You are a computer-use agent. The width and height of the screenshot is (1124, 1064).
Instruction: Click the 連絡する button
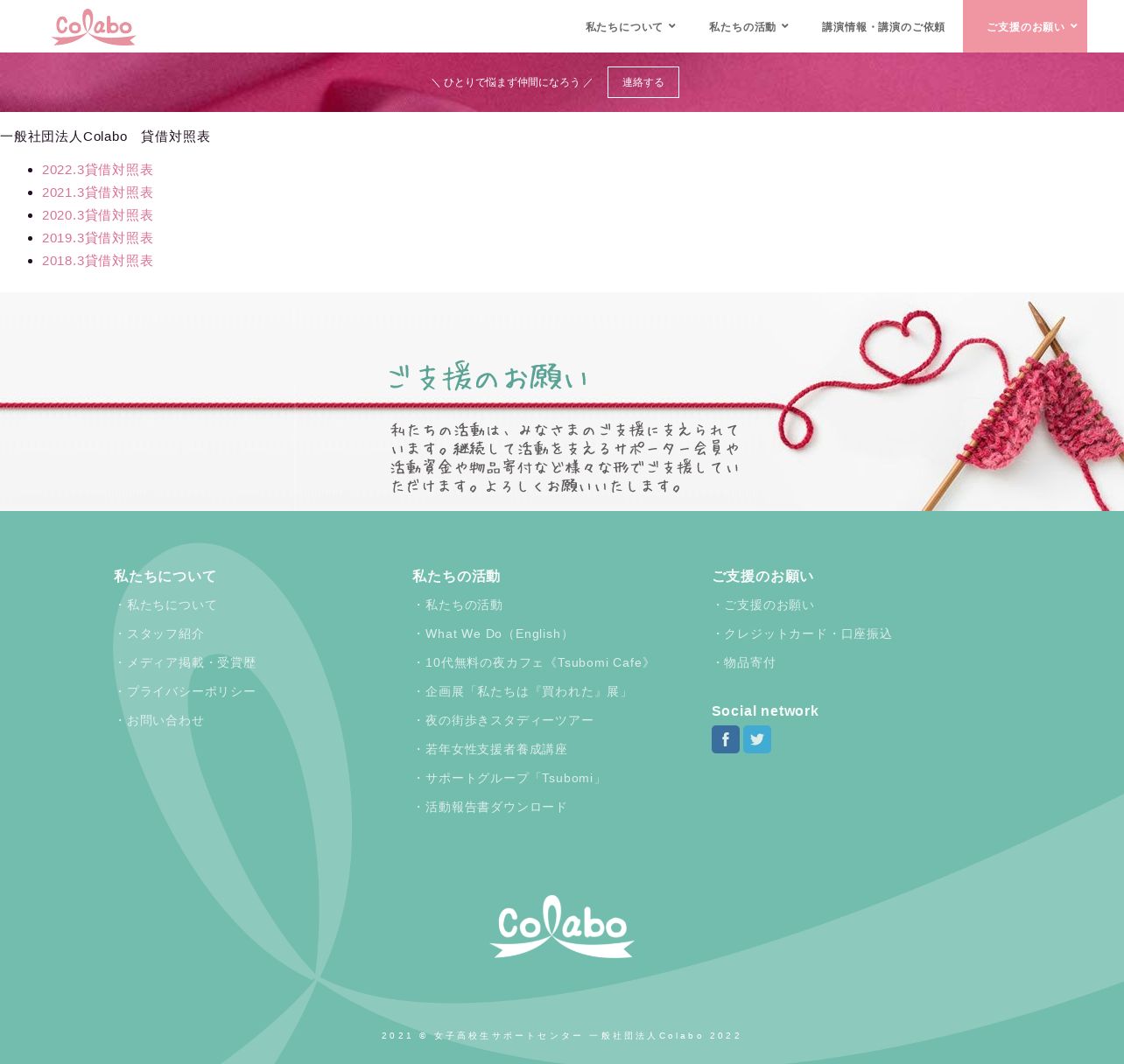click(643, 82)
